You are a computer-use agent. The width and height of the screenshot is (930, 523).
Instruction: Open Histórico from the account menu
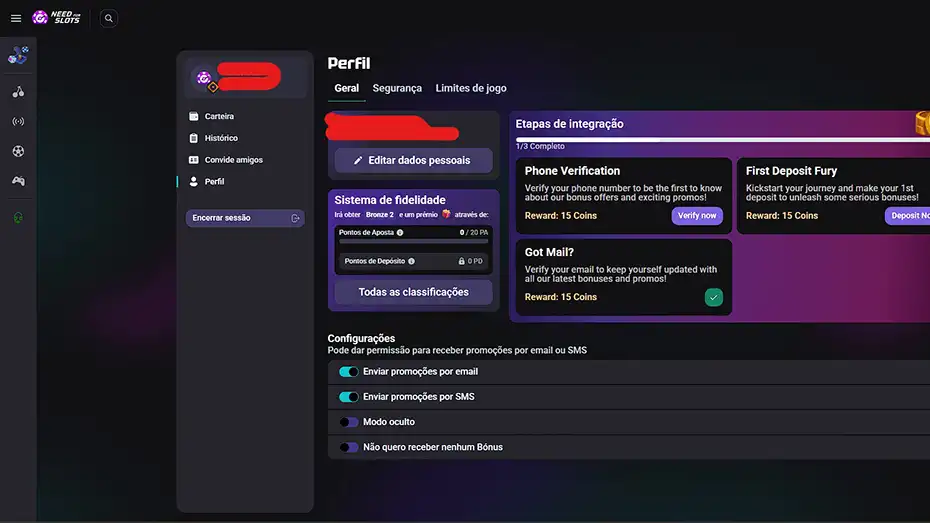[221, 138]
